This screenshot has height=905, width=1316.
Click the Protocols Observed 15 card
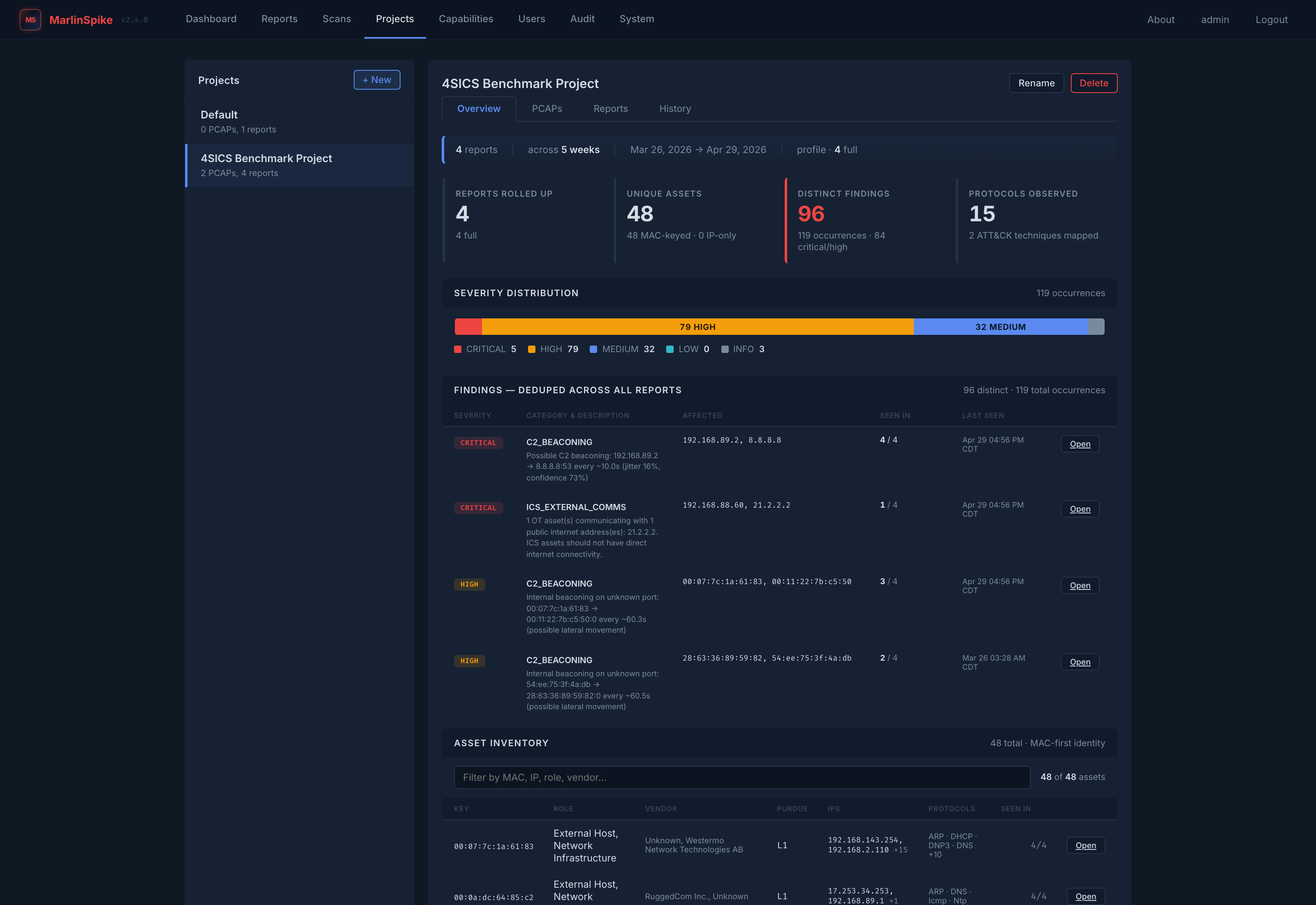(1036, 220)
